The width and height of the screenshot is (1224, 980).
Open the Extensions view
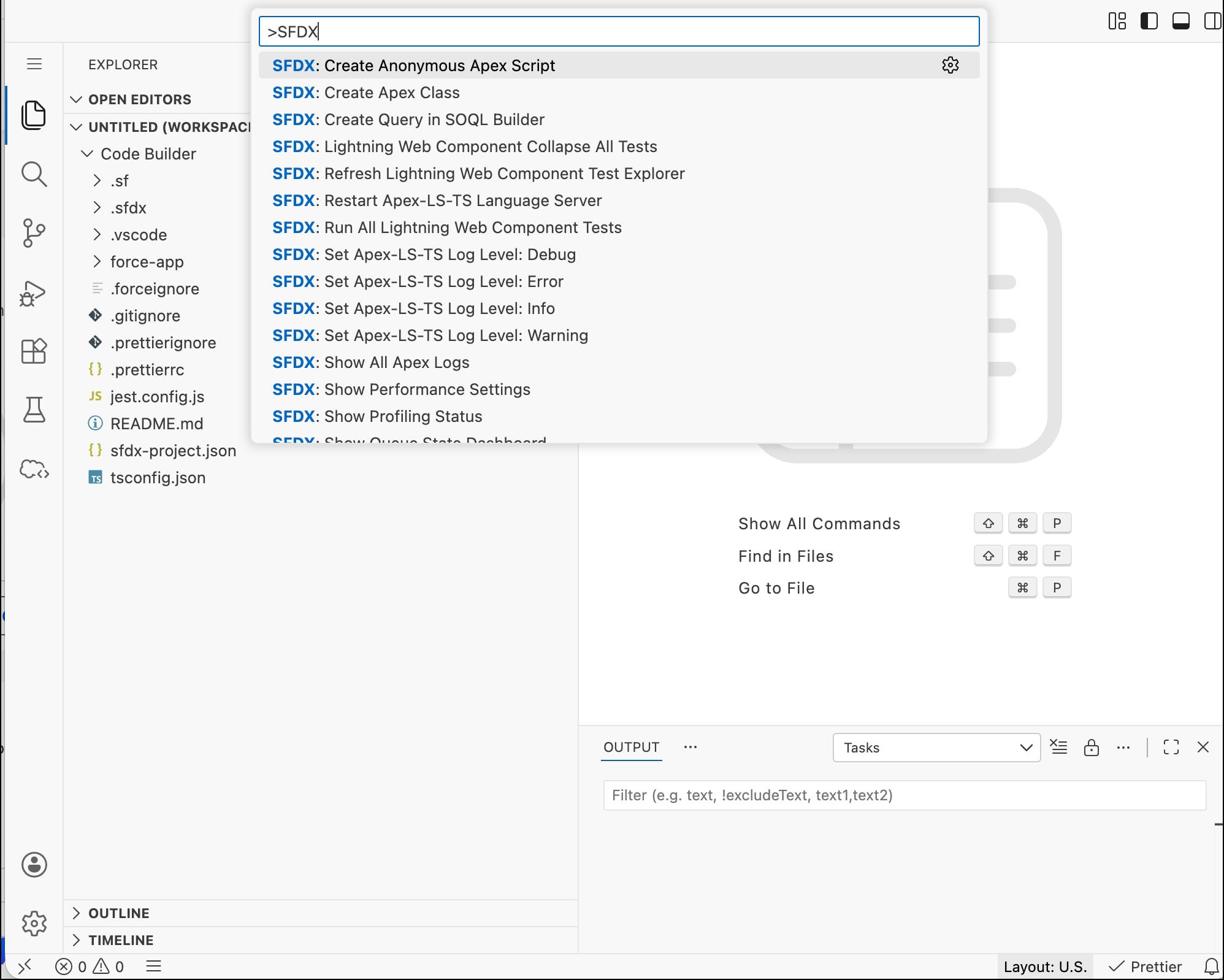coord(34,351)
